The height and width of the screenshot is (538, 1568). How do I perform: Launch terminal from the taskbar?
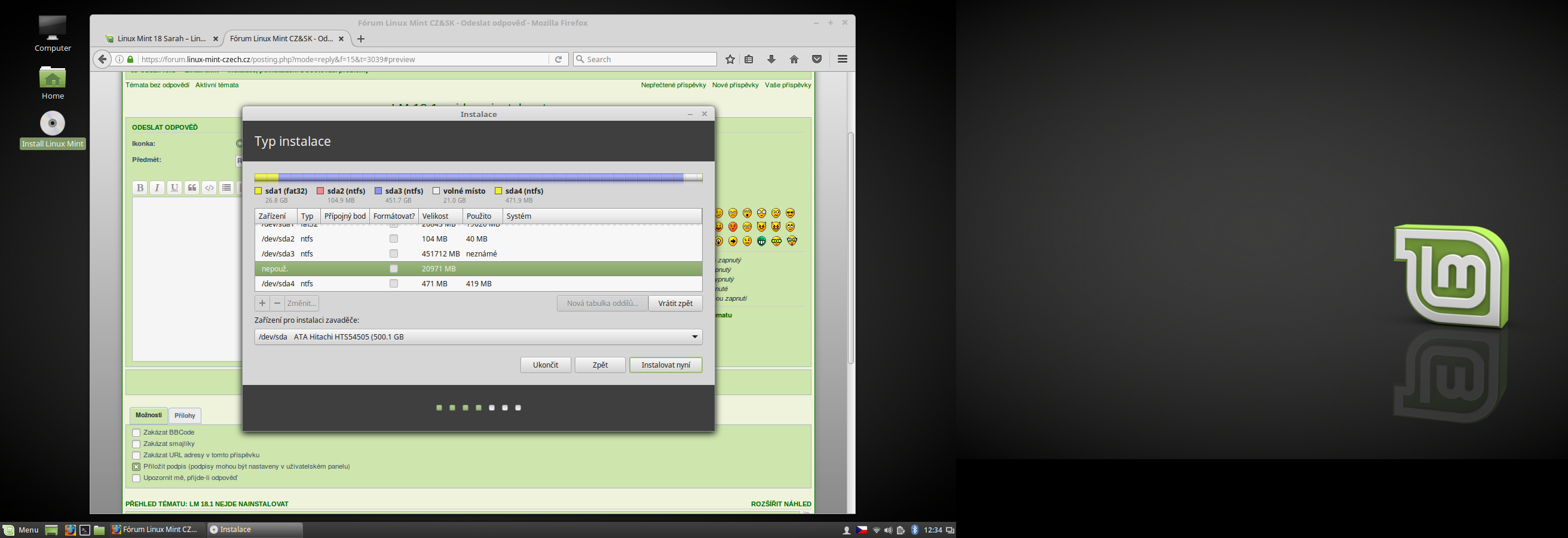[x=85, y=530]
